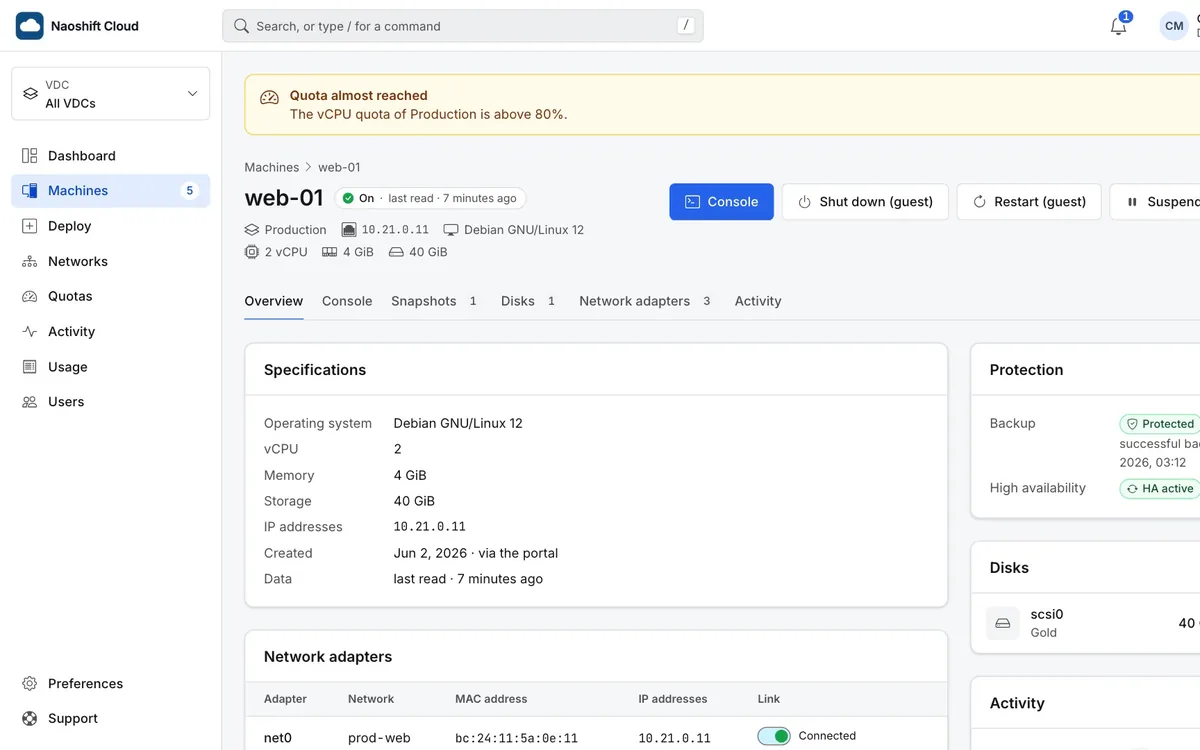Click the Protected backup badge
The width and height of the screenshot is (1200, 750).
click(x=1160, y=424)
